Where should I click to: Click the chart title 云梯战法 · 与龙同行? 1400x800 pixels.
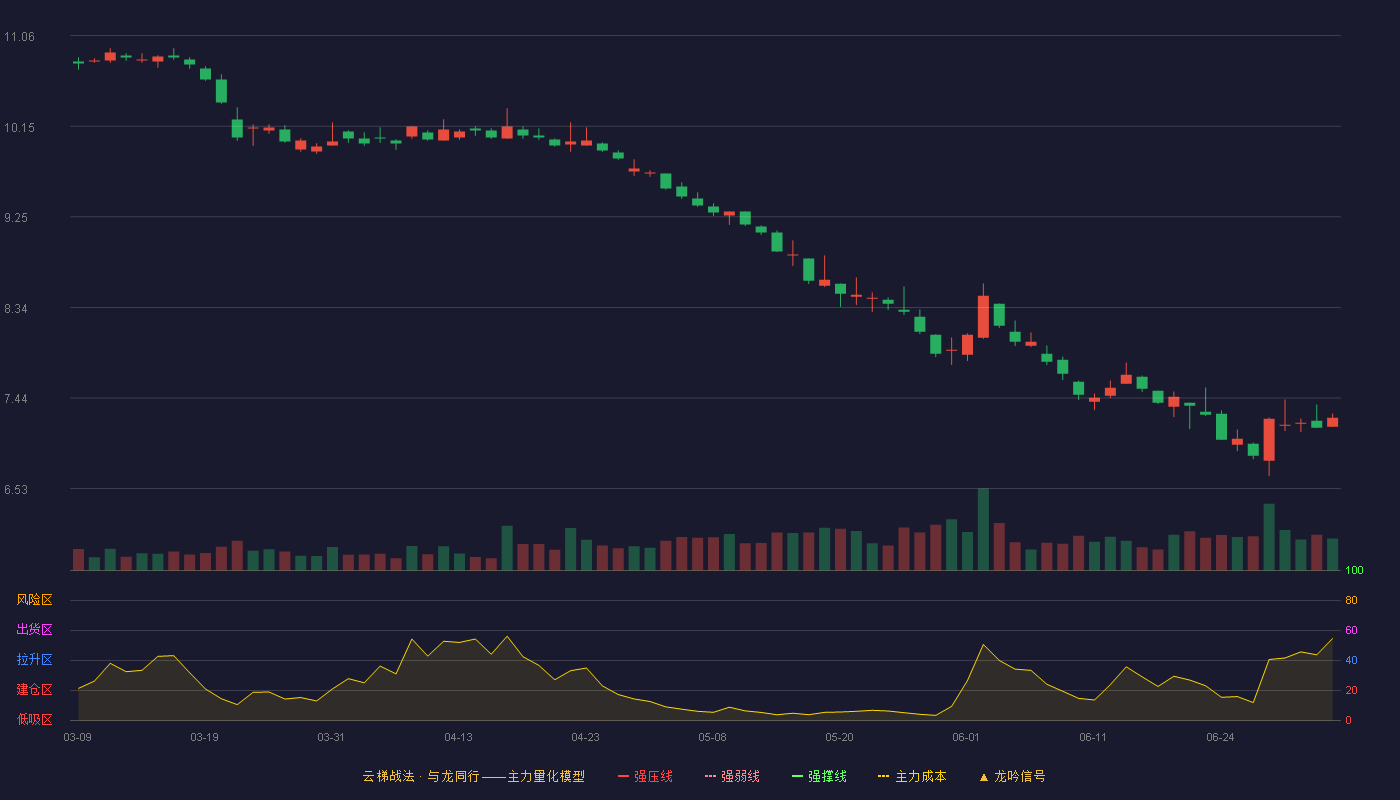click(x=420, y=776)
